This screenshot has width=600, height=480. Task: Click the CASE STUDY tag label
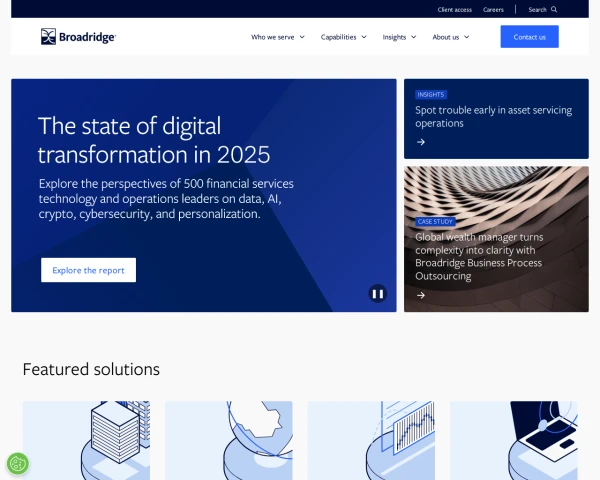pos(435,222)
